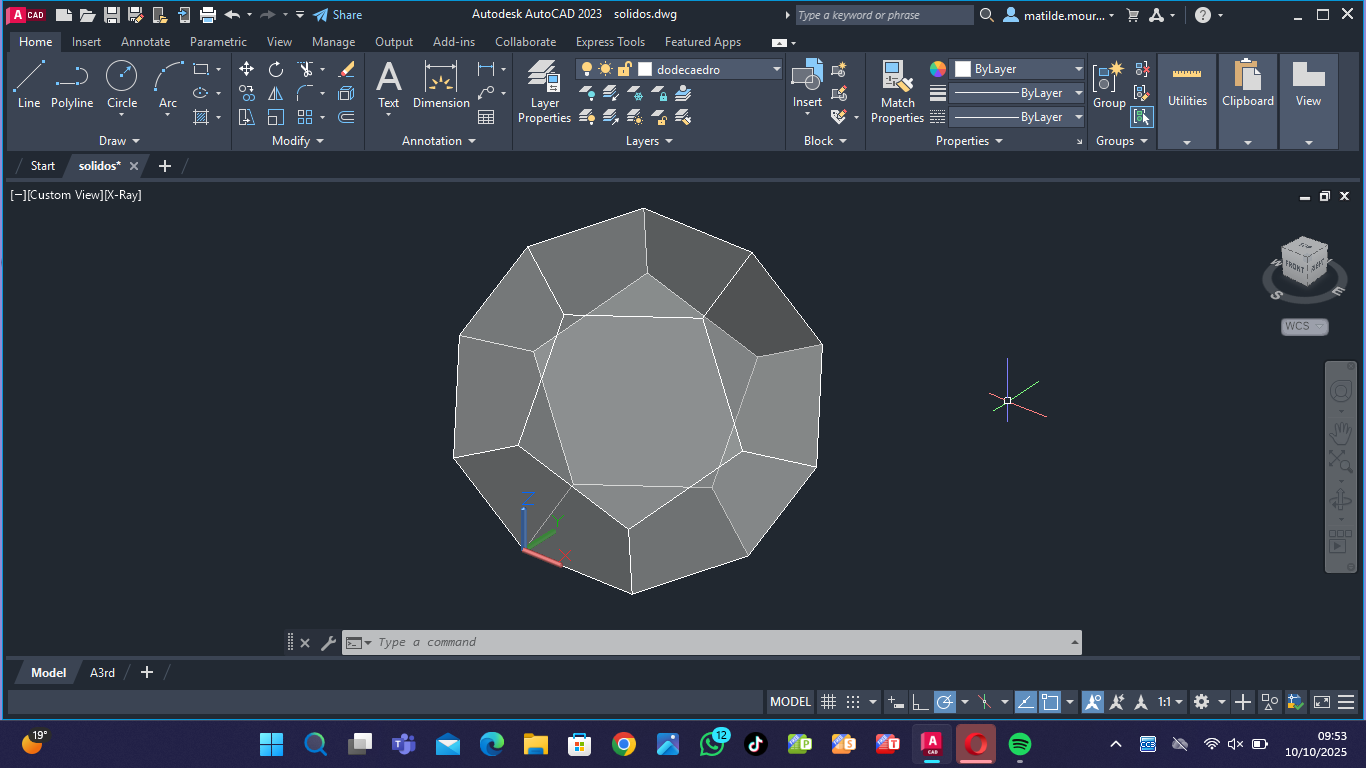Image resolution: width=1366 pixels, height=768 pixels.
Task: Click the MODEL space button in status bar
Action: tap(790, 702)
